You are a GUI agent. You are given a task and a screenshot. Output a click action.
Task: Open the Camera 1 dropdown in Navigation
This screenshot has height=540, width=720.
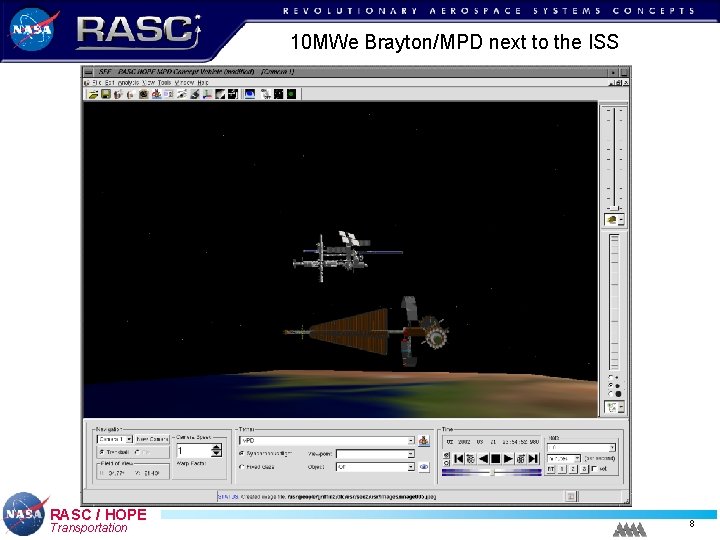coord(115,439)
